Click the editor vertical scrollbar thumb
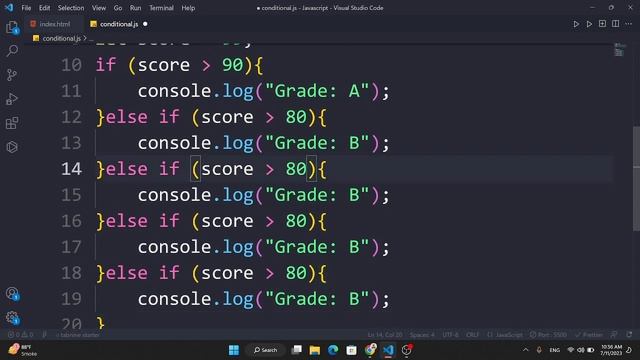This screenshot has width=640, height=360. (636, 179)
